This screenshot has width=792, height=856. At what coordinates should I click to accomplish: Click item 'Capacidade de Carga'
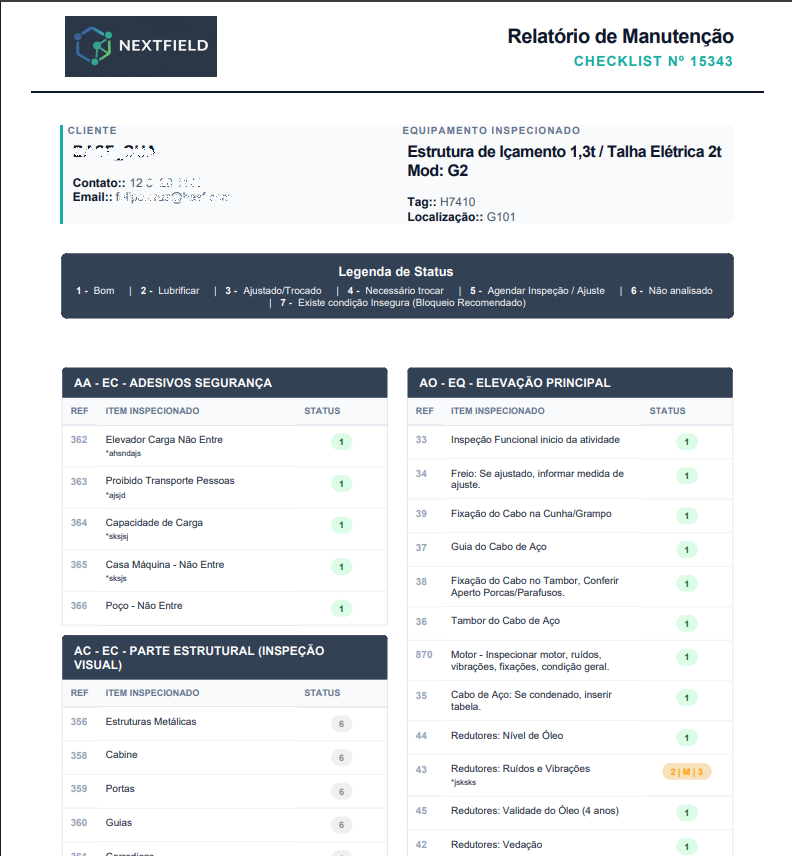(x=154, y=522)
